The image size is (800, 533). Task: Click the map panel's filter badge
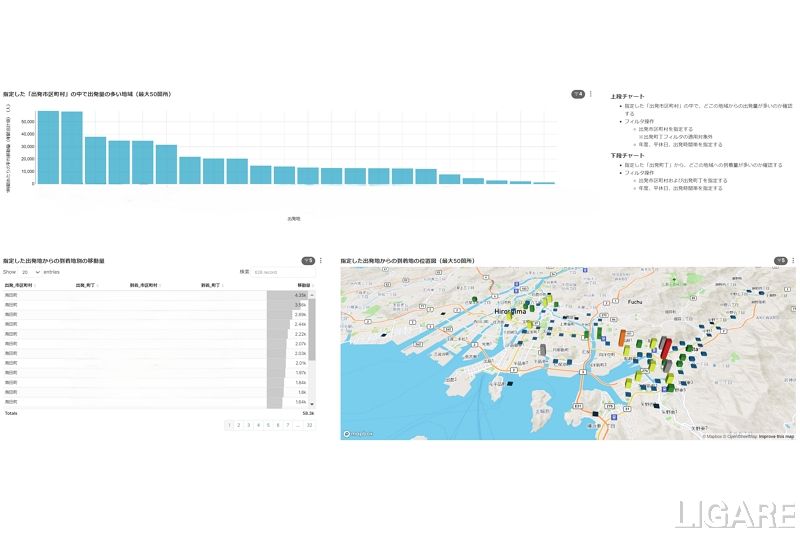(x=779, y=261)
